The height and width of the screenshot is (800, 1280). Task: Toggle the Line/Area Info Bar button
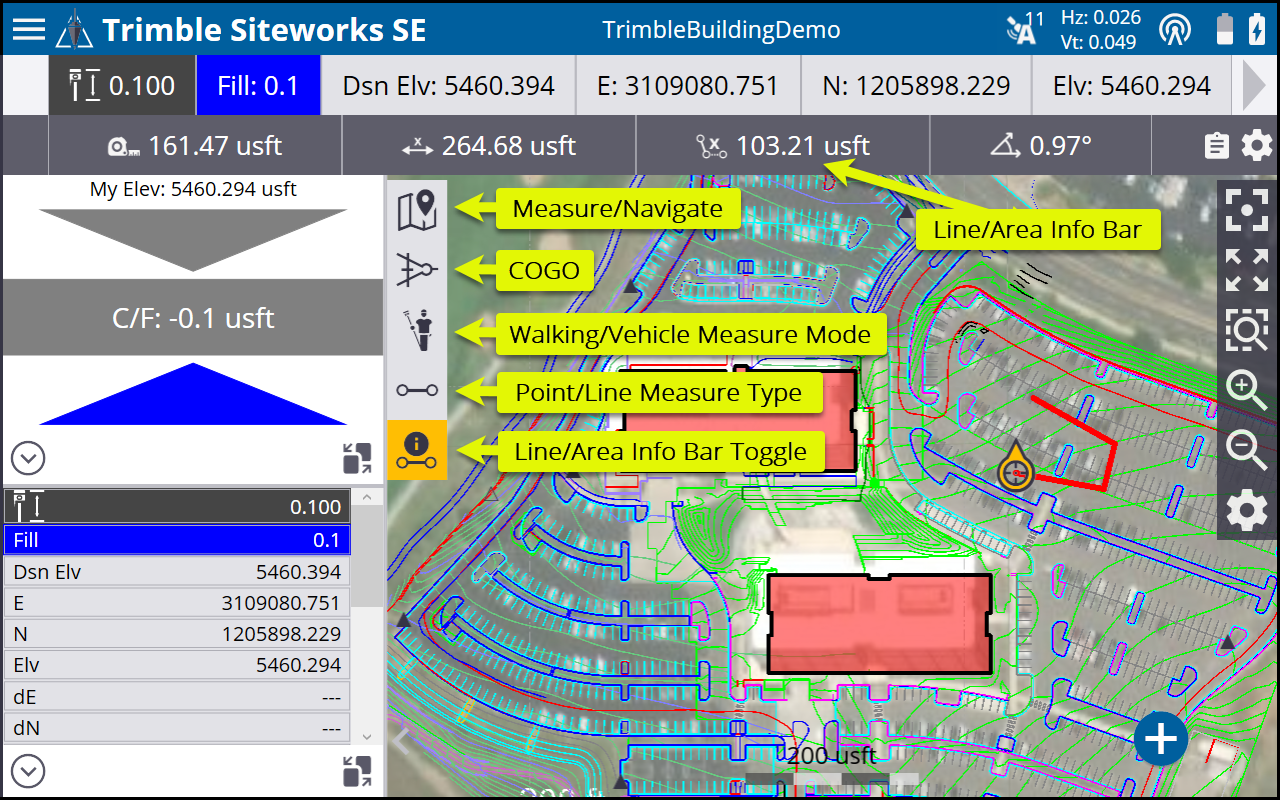[x=417, y=450]
